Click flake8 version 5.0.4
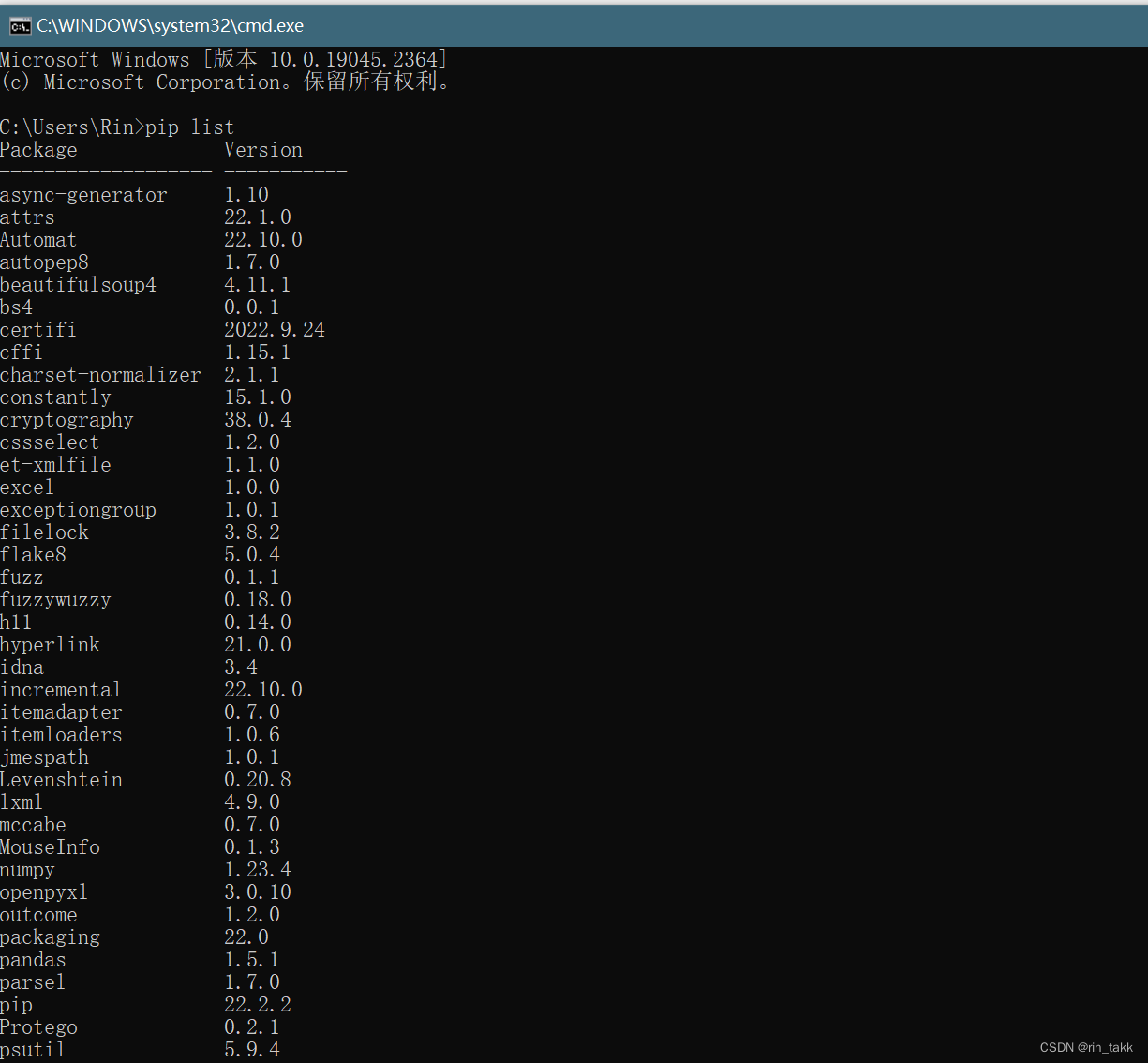 (x=252, y=555)
